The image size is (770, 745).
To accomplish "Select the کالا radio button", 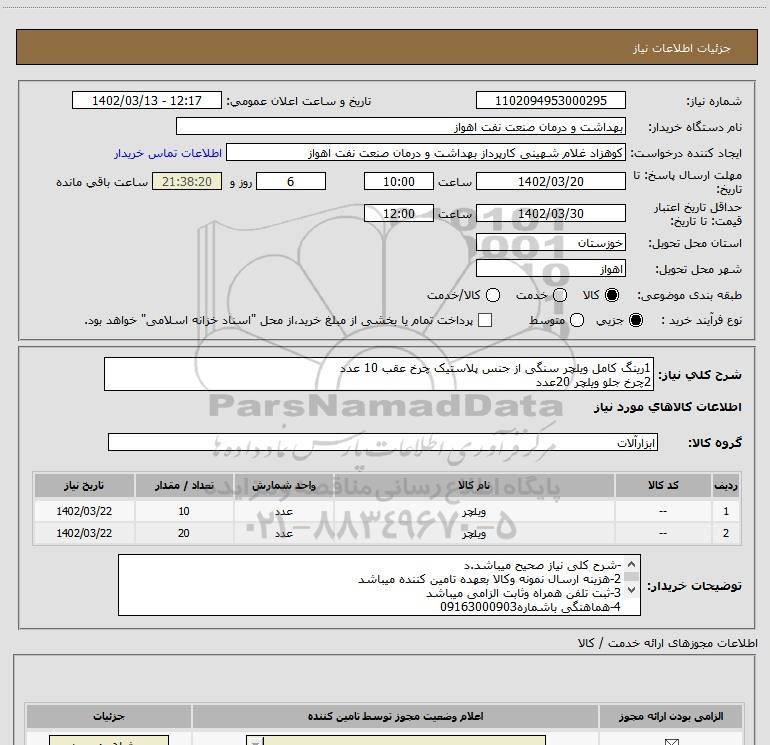I will click(x=612, y=295).
